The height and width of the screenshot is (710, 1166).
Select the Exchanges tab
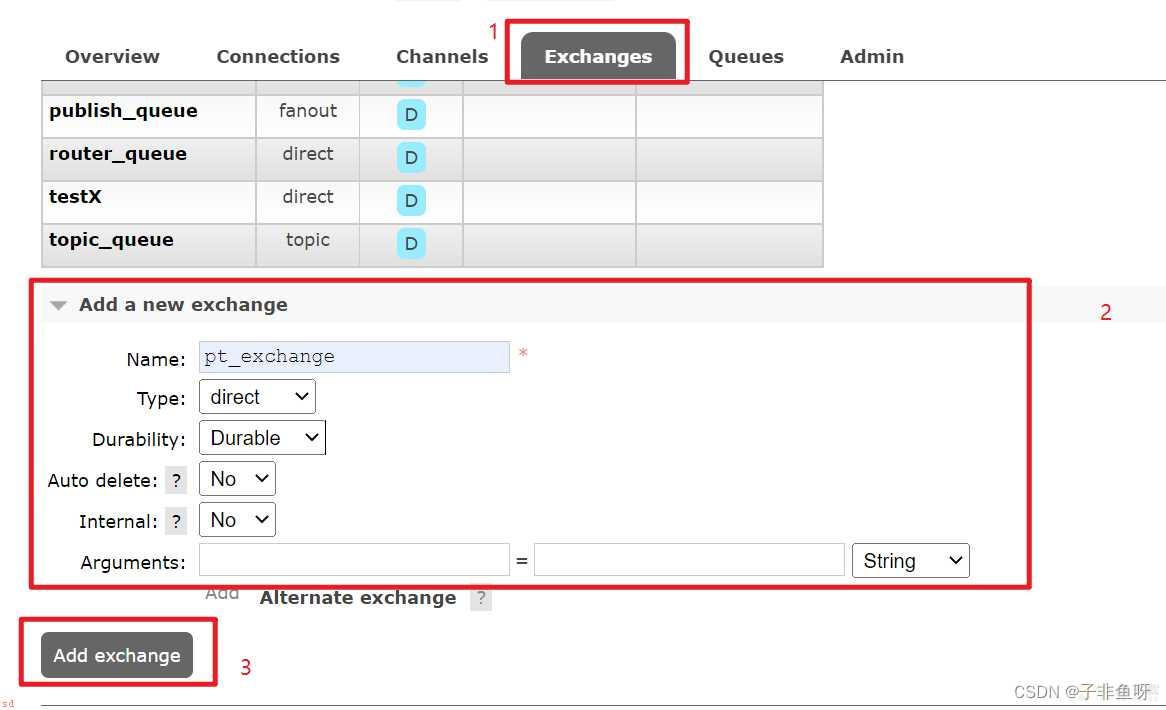[x=598, y=56]
